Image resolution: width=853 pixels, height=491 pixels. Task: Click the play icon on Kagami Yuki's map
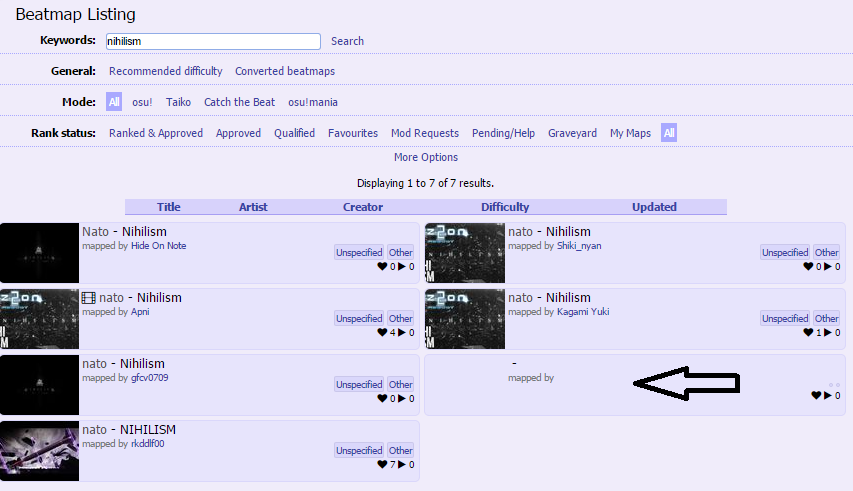click(828, 332)
